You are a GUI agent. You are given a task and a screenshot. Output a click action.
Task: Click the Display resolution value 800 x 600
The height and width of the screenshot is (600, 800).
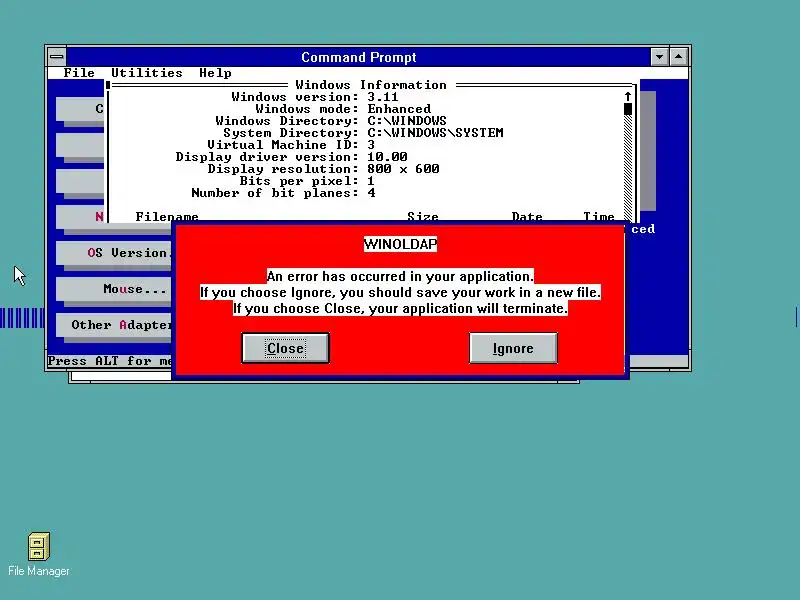point(403,169)
